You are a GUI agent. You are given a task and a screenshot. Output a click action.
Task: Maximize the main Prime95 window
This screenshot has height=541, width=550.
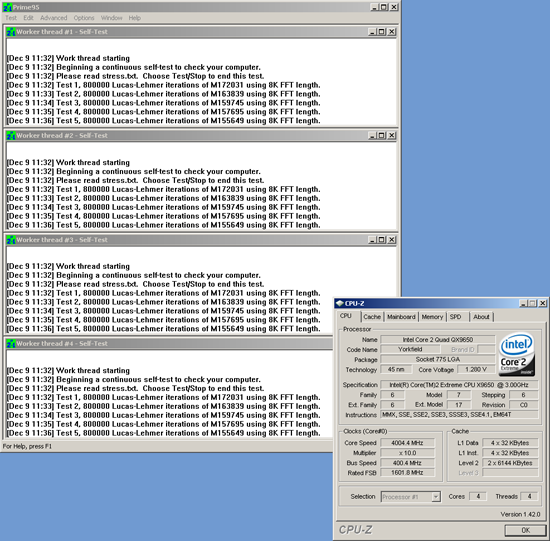(384, 7)
